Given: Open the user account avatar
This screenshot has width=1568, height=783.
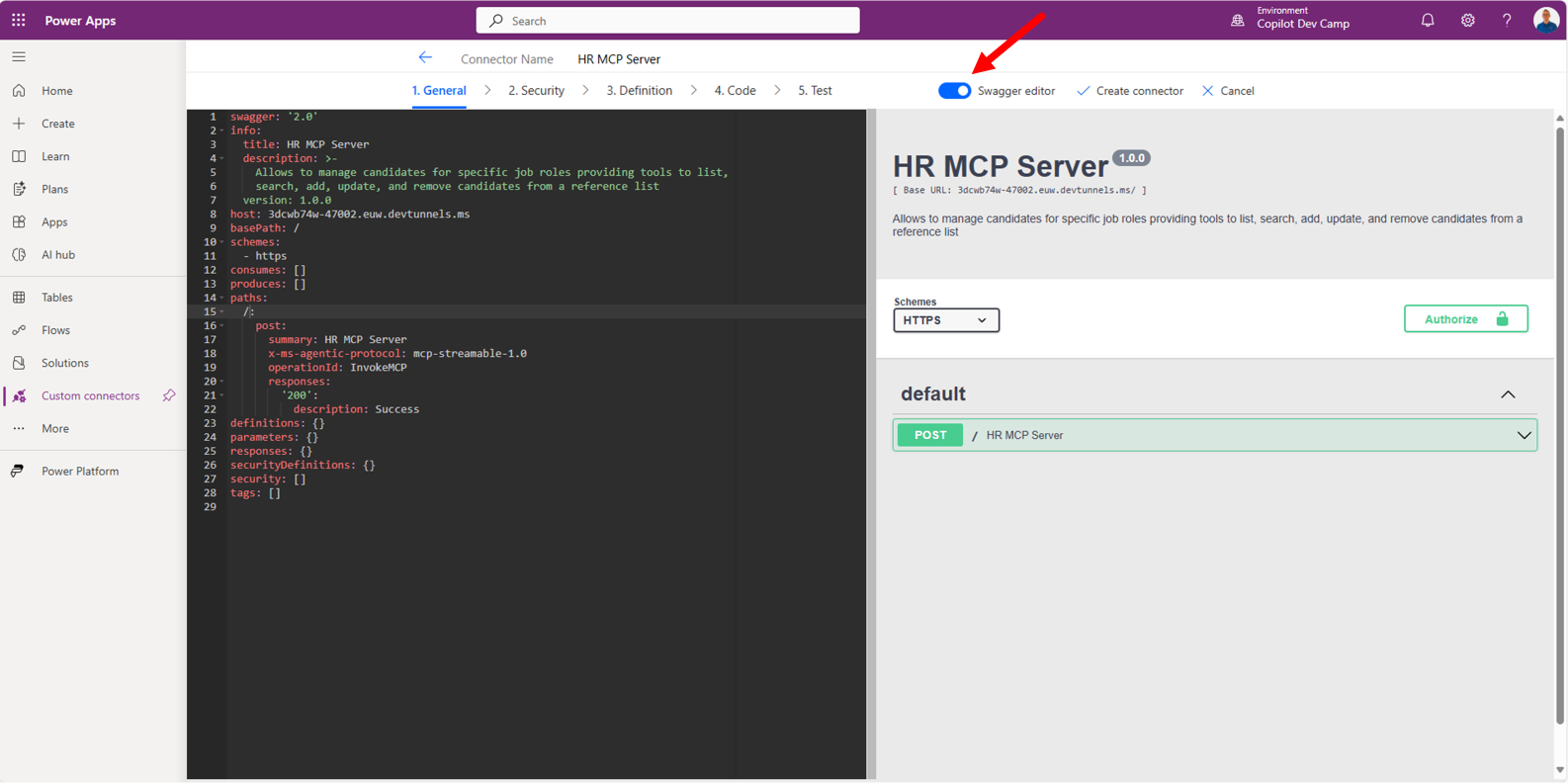Looking at the screenshot, I should point(1546,20).
